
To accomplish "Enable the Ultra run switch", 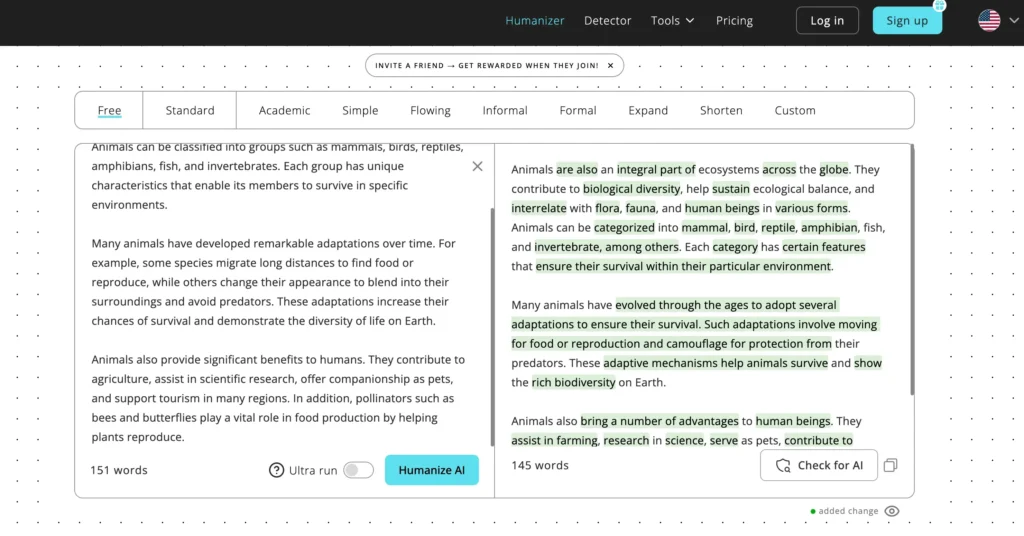I will click(359, 470).
